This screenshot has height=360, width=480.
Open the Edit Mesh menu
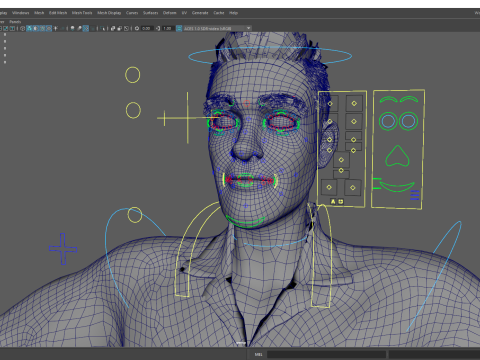pos(58,13)
